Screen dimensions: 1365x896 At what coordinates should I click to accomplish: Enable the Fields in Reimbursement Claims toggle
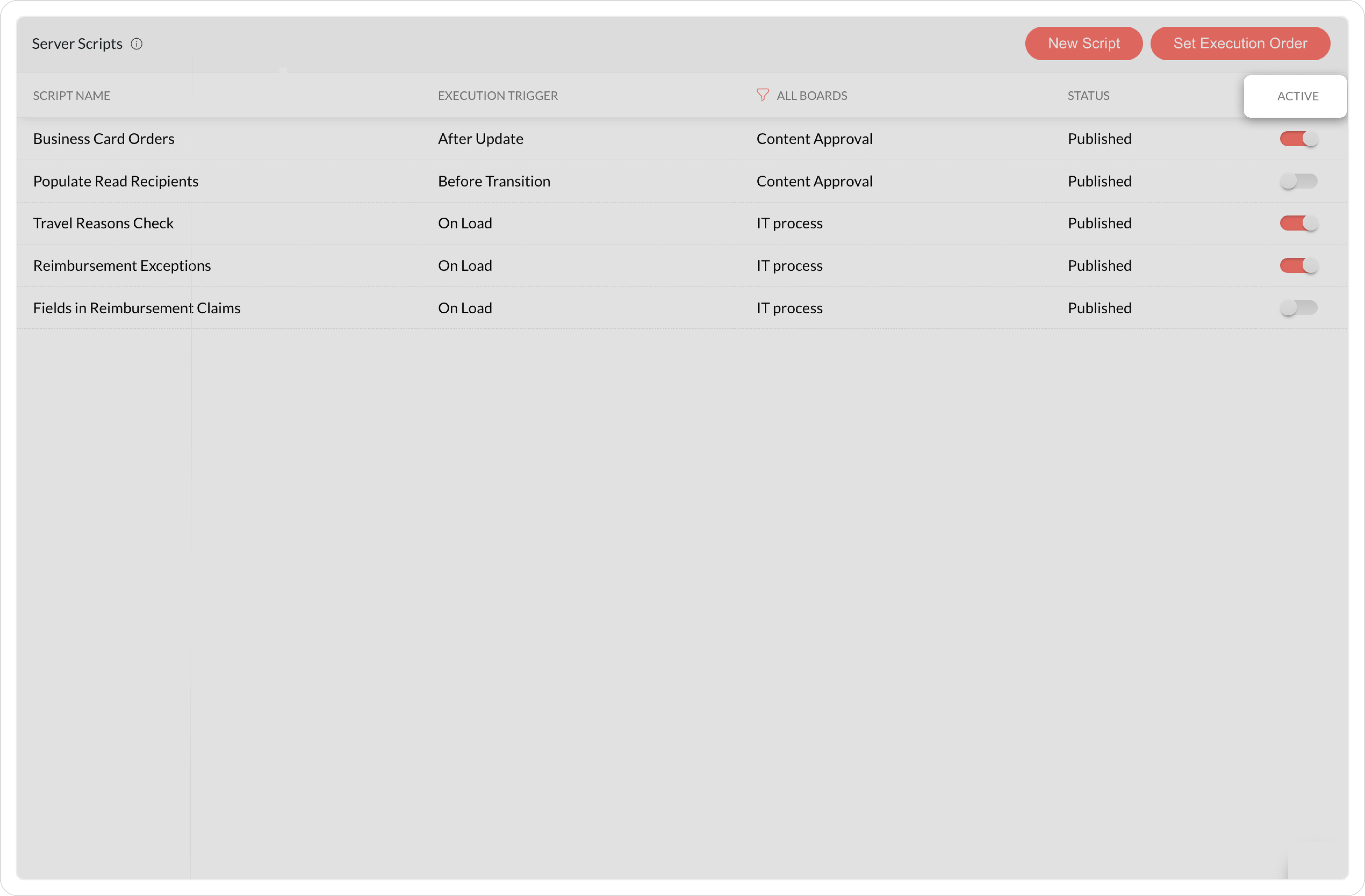coord(1298,308)
